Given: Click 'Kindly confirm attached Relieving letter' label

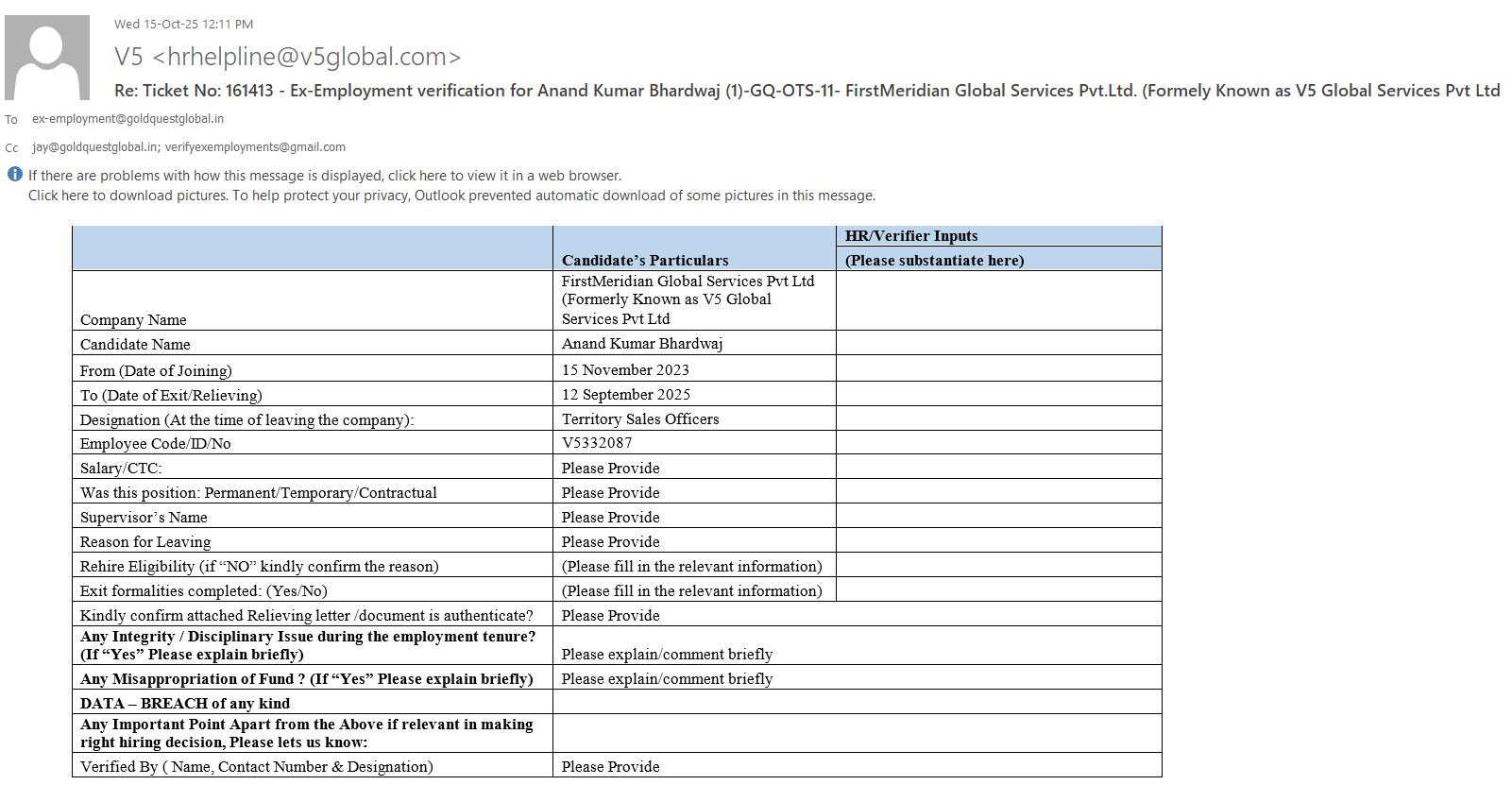Looking at the screenshot, I should [x=307, y=616].
